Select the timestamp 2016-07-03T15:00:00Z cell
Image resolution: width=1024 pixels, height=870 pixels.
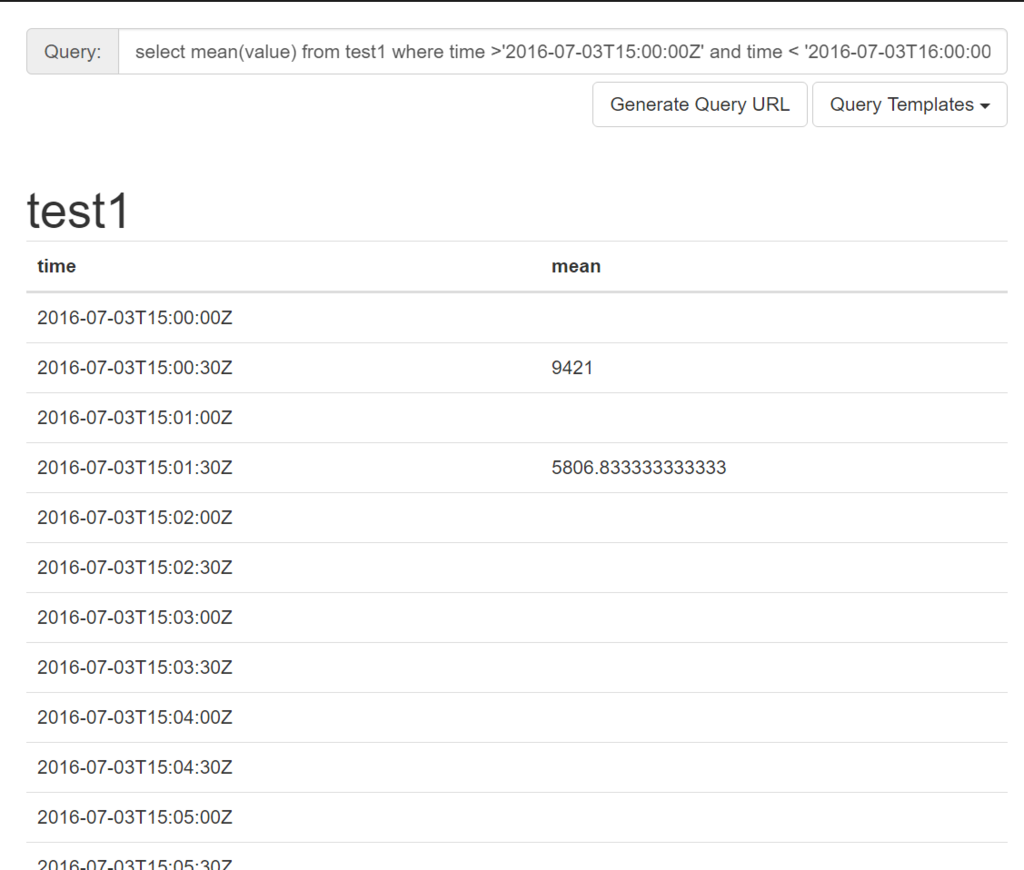coord(135,318)
